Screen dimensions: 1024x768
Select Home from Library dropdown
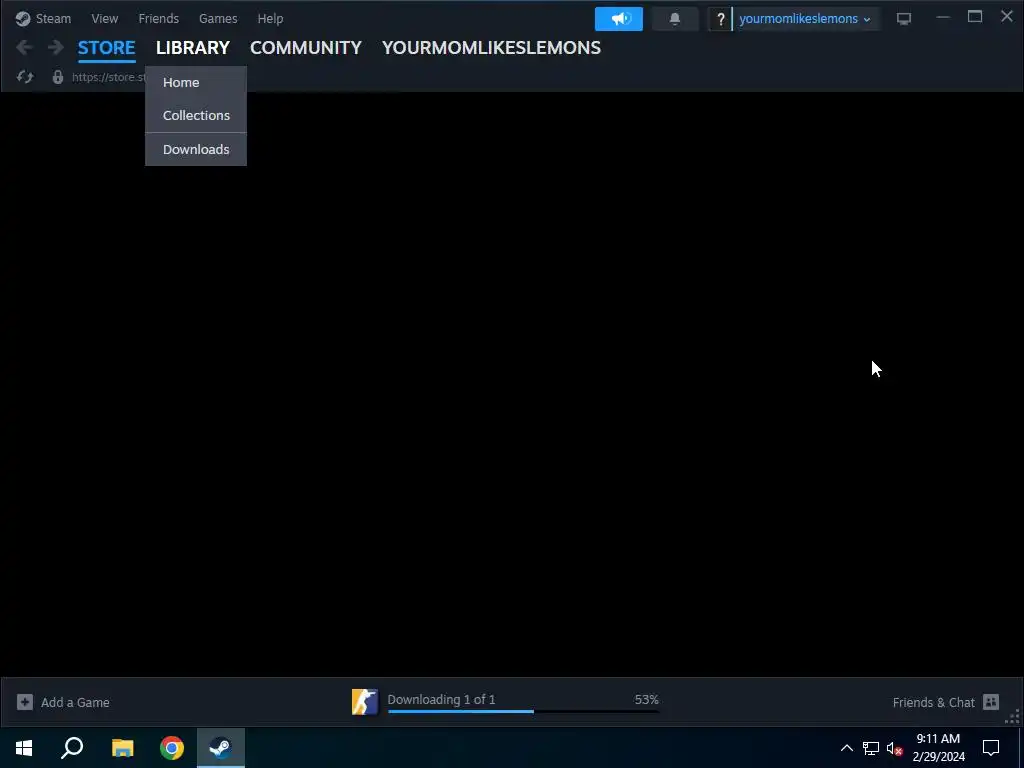tap(196, 82)
